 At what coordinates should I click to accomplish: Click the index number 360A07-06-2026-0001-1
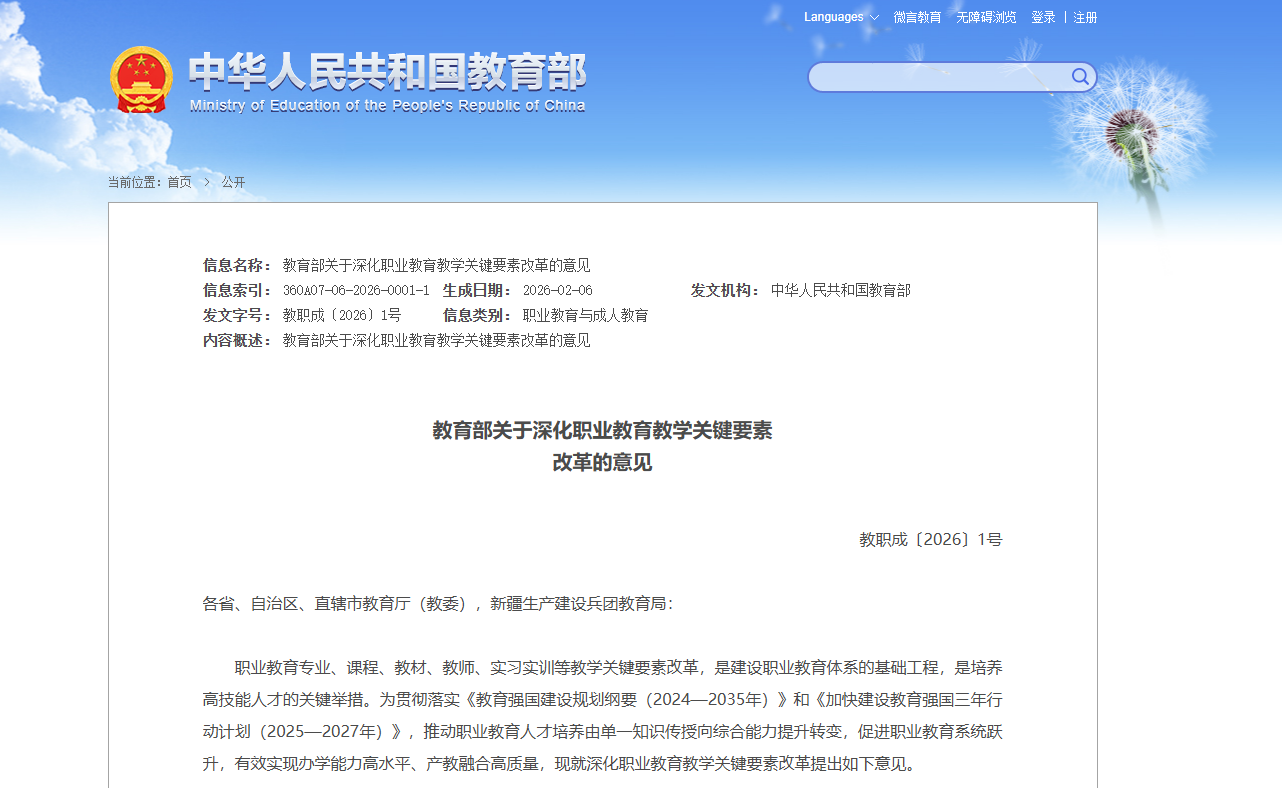pos(356,291)
